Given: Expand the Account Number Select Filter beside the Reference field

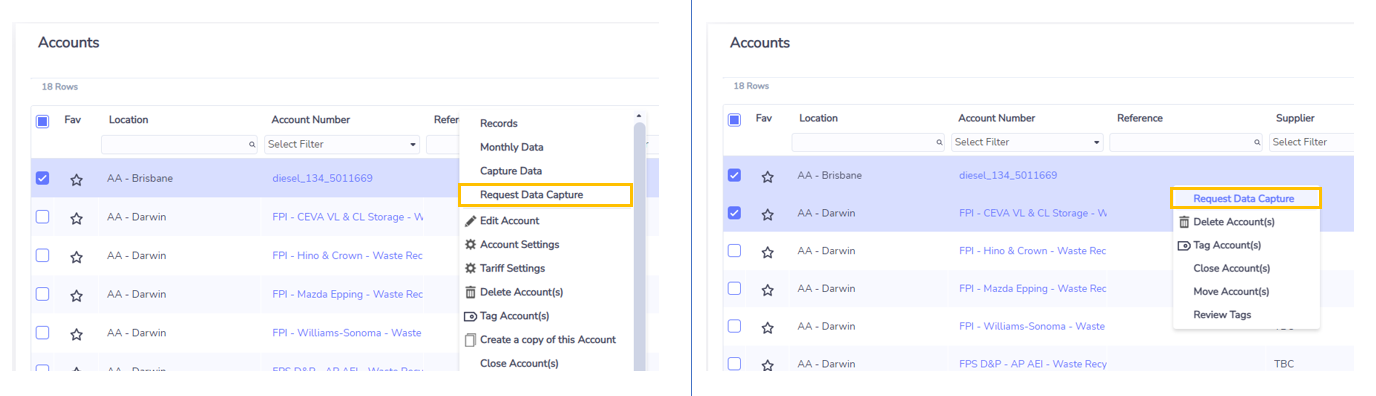Looking at the screenshot, I should [1027, 143].
